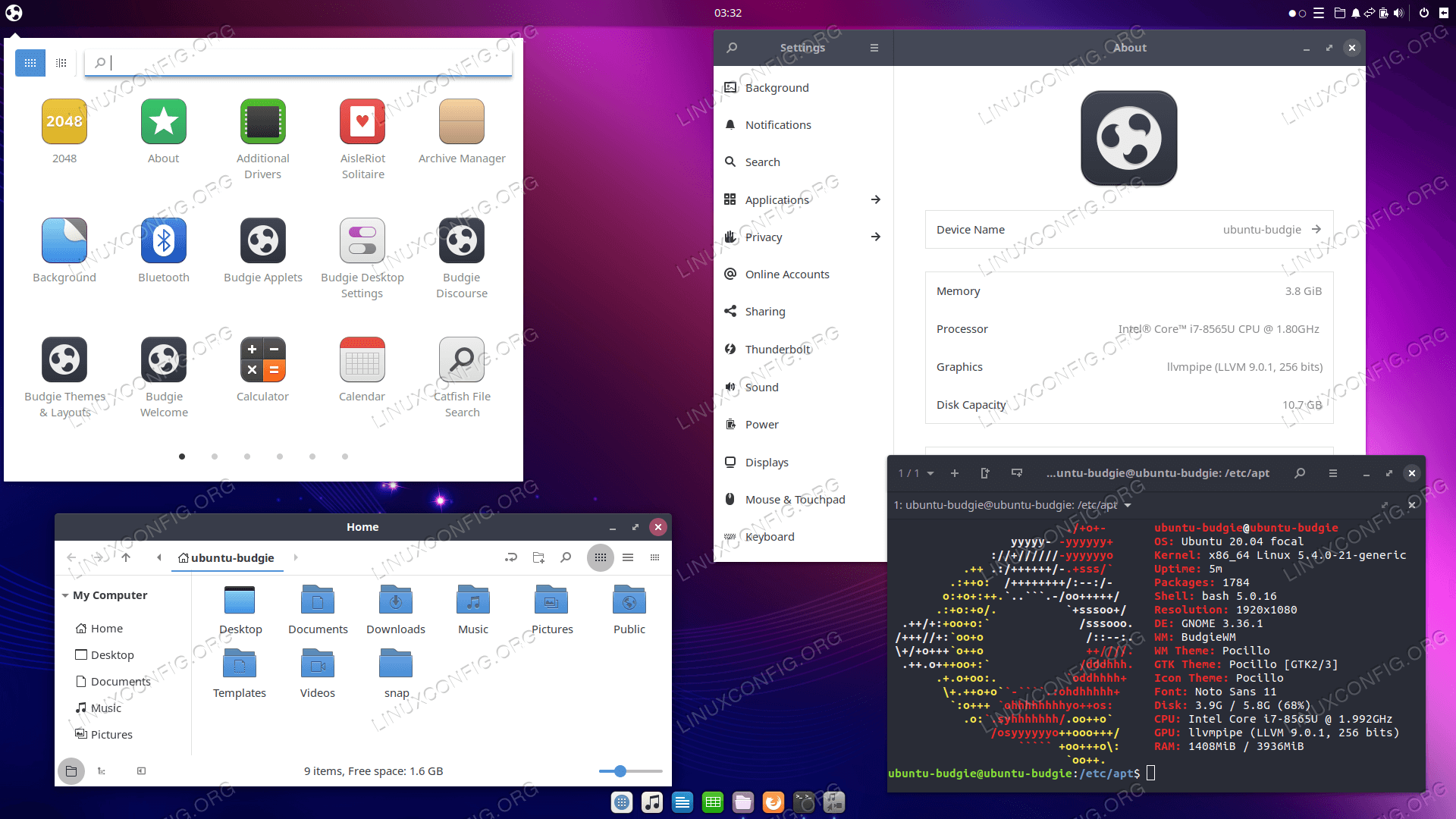This screenshot has width=1456, height=819.
Task: Launch the 2048 game from the app menu
Action: coord(64,131)
